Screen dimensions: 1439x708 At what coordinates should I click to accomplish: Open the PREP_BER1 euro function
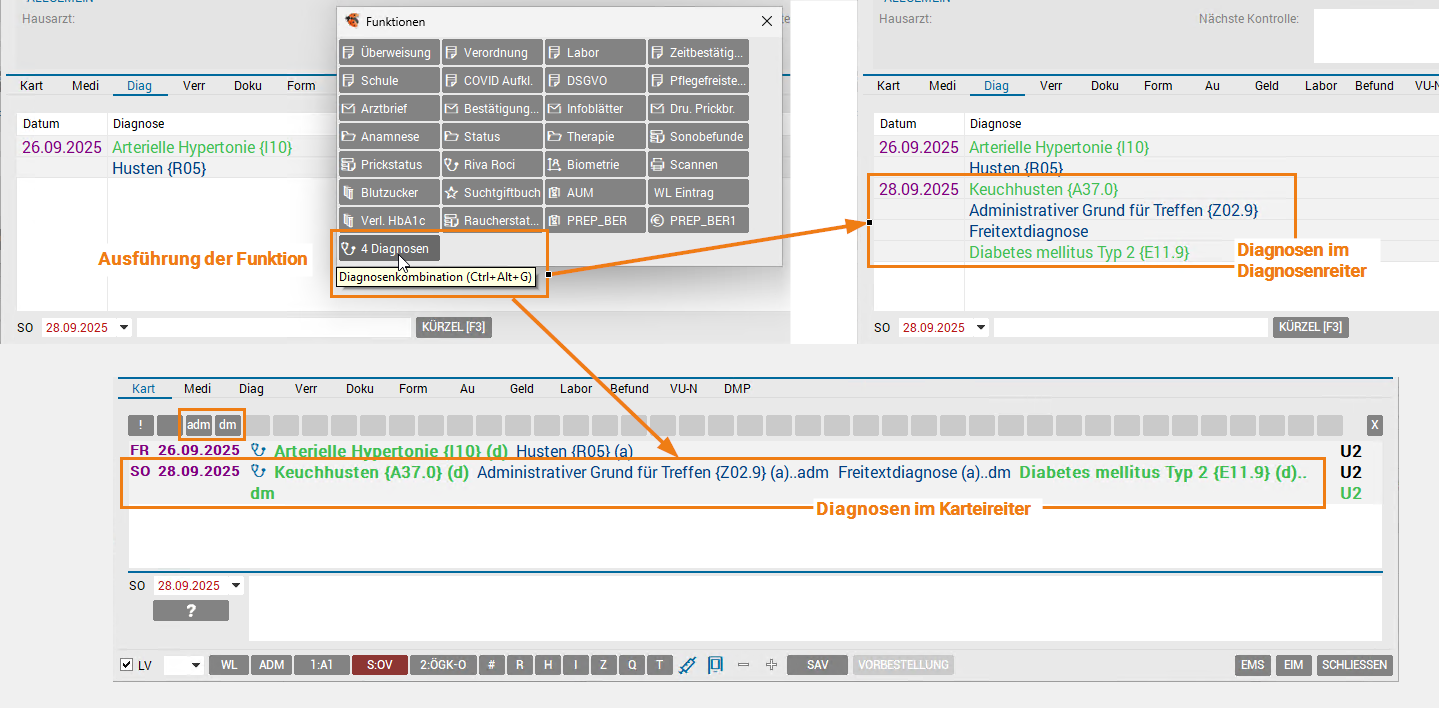698,220
